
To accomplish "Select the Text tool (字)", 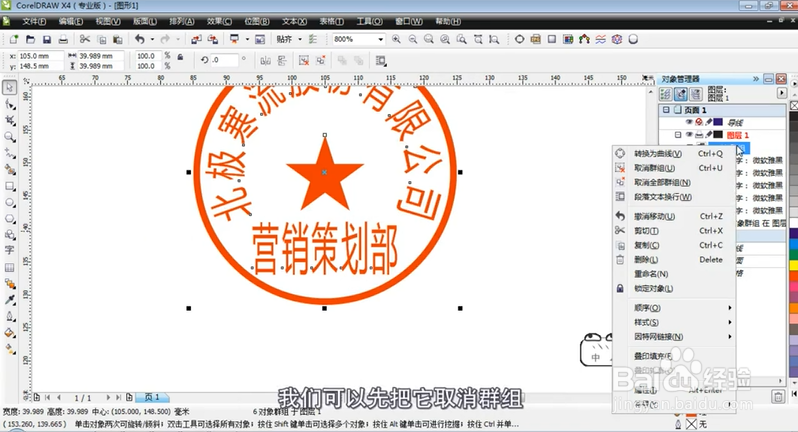I will (9, 250).
